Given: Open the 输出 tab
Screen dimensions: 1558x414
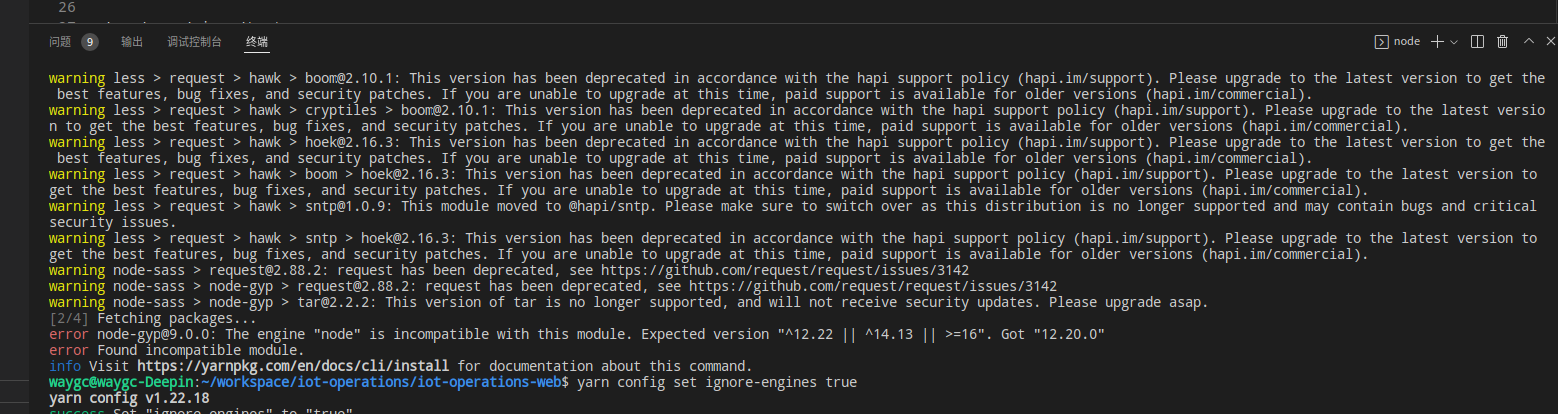Looking at the screenshot, I should pyautogui.click(x=132, y=42).
